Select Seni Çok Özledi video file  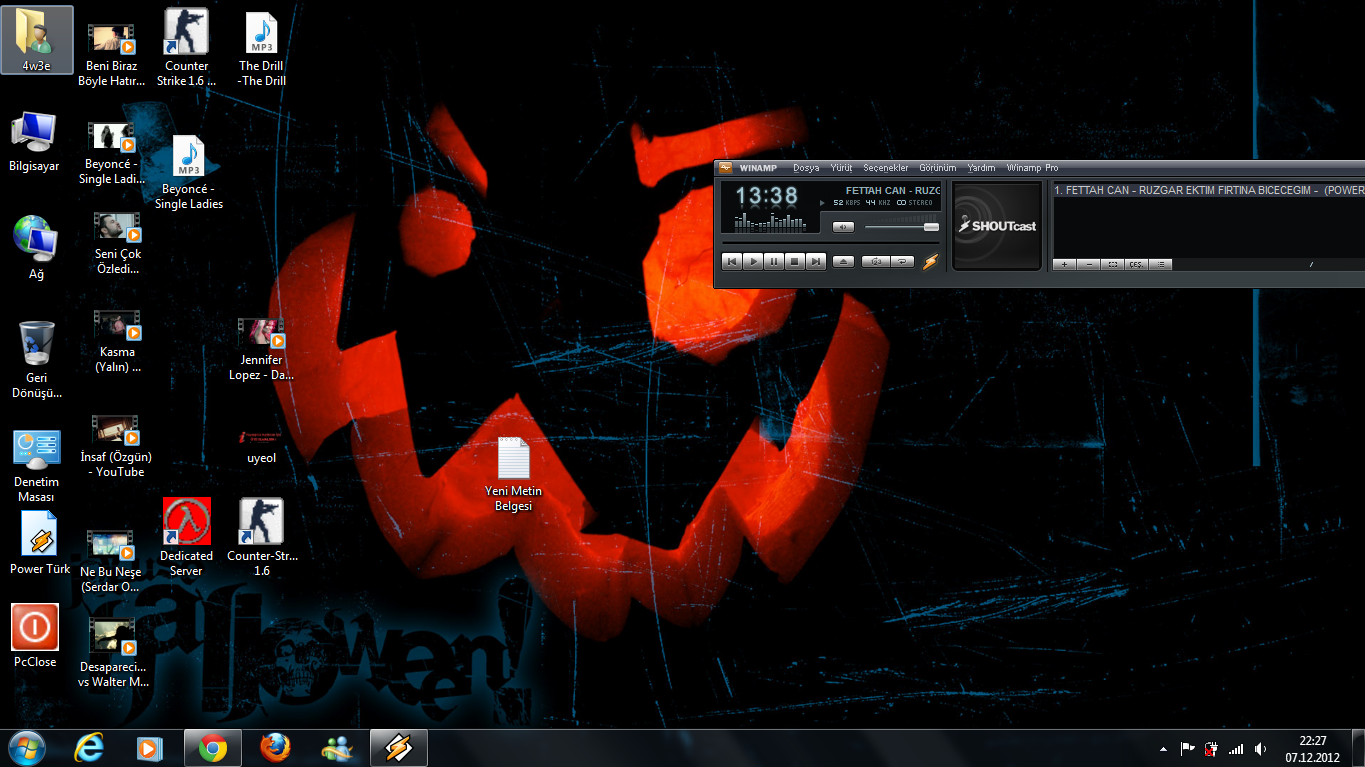[x=118, y=243]
